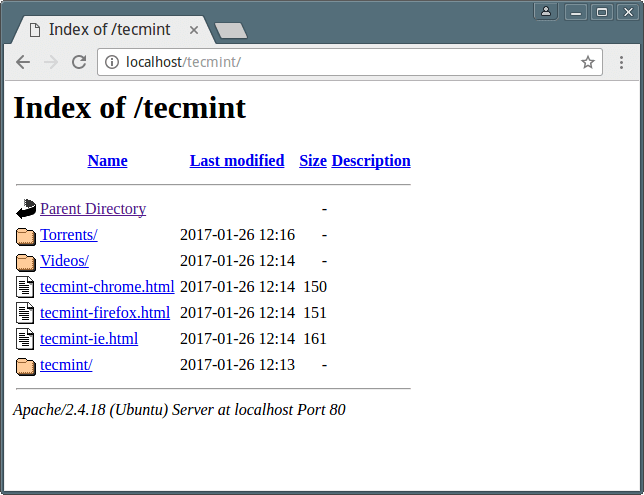Image resolution: width=644 pixels, height=495 pixels.
Task: Sort the listing by Last modified
Action: point(237,161)
